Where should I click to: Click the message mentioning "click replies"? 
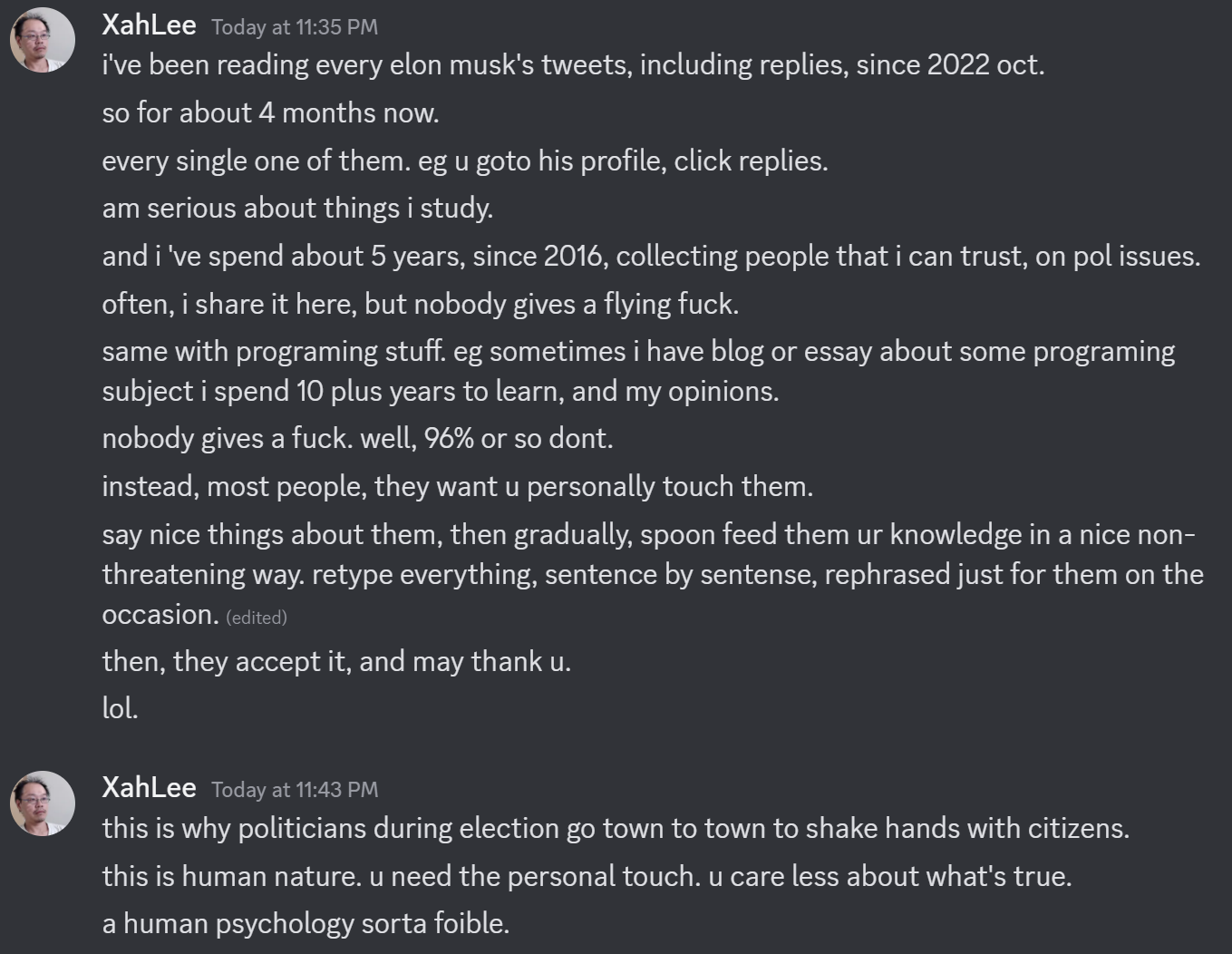[x=464, y=161]
